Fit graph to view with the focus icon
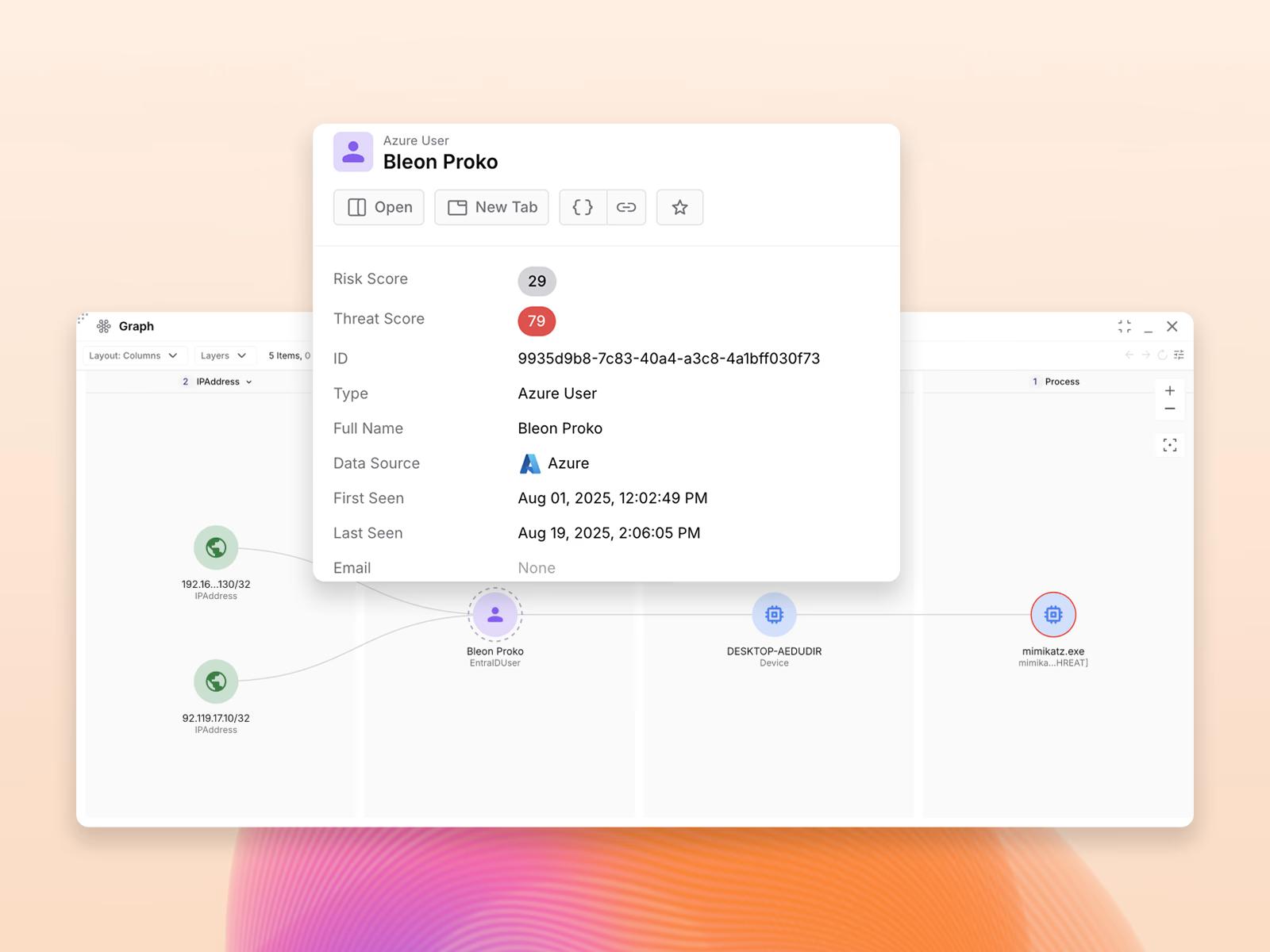Image resolution: width=1270 pixels, height=952 pixels. tap(1170, 445)
